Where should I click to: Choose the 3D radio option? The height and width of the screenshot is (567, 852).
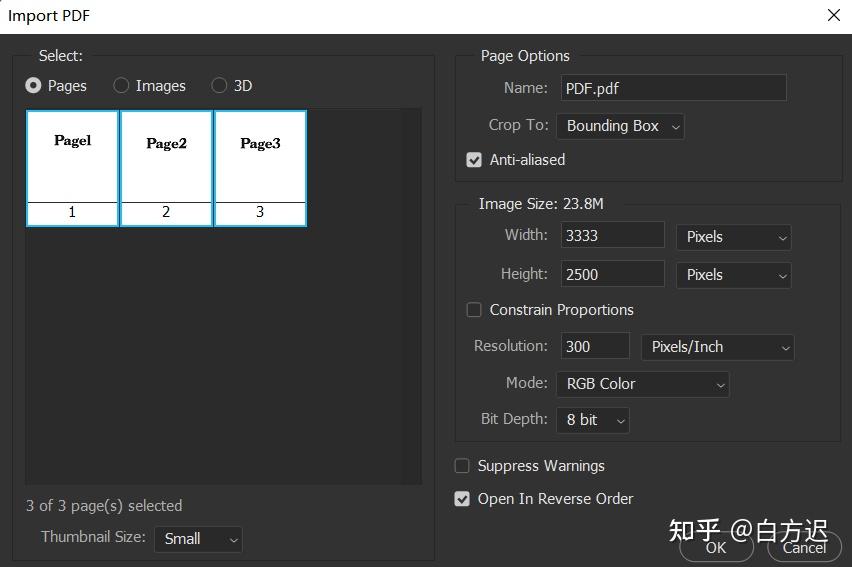pos(219,85)
